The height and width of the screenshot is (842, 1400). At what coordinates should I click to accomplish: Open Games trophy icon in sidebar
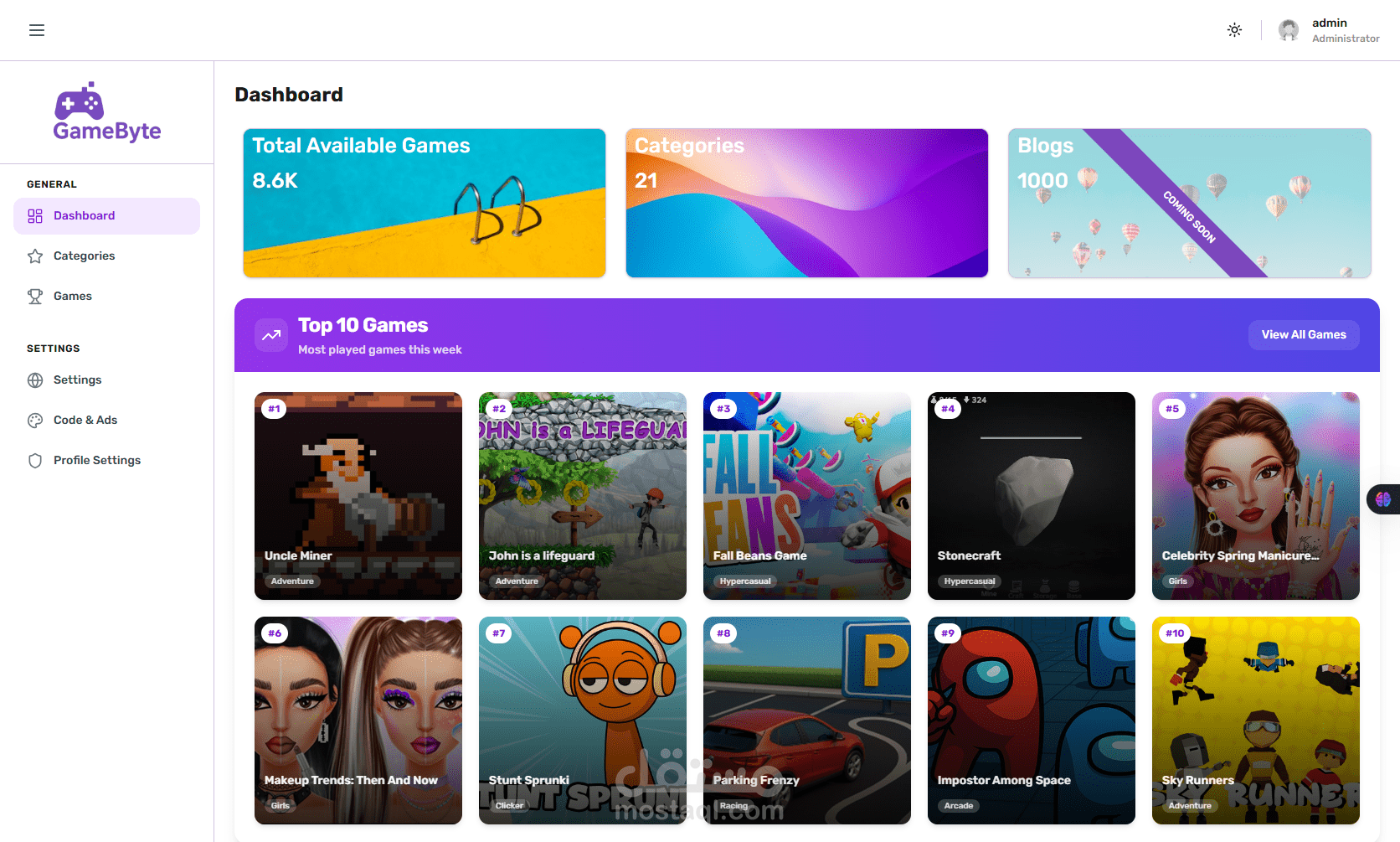[x=35, y=297]
